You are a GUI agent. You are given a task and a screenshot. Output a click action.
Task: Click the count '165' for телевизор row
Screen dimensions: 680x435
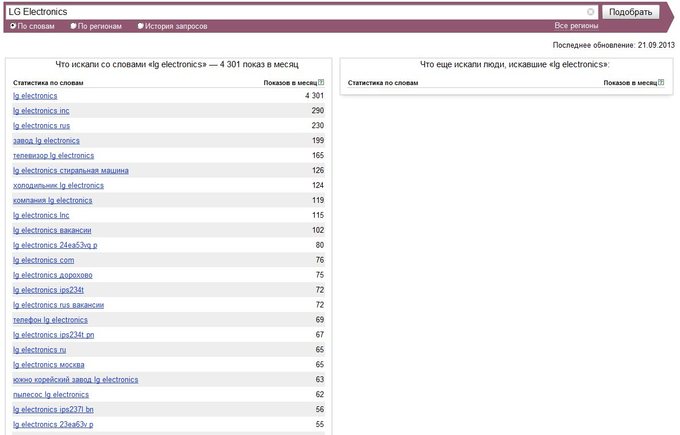coord(318,156)
